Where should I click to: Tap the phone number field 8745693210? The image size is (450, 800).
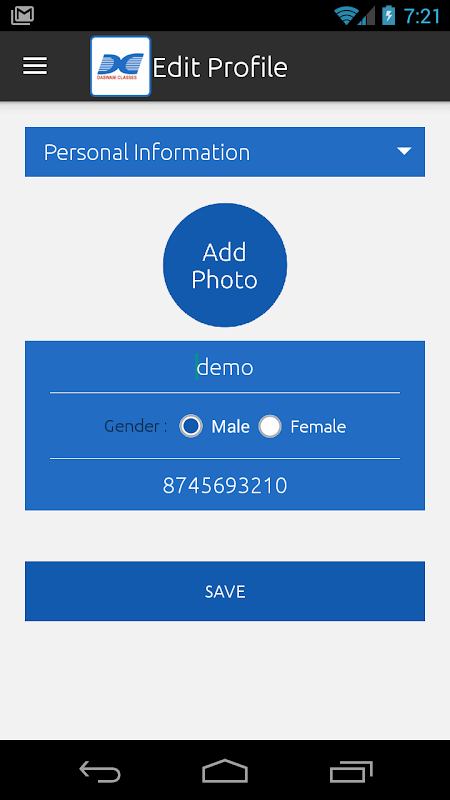pyautogui.click(x=225, y=486)
